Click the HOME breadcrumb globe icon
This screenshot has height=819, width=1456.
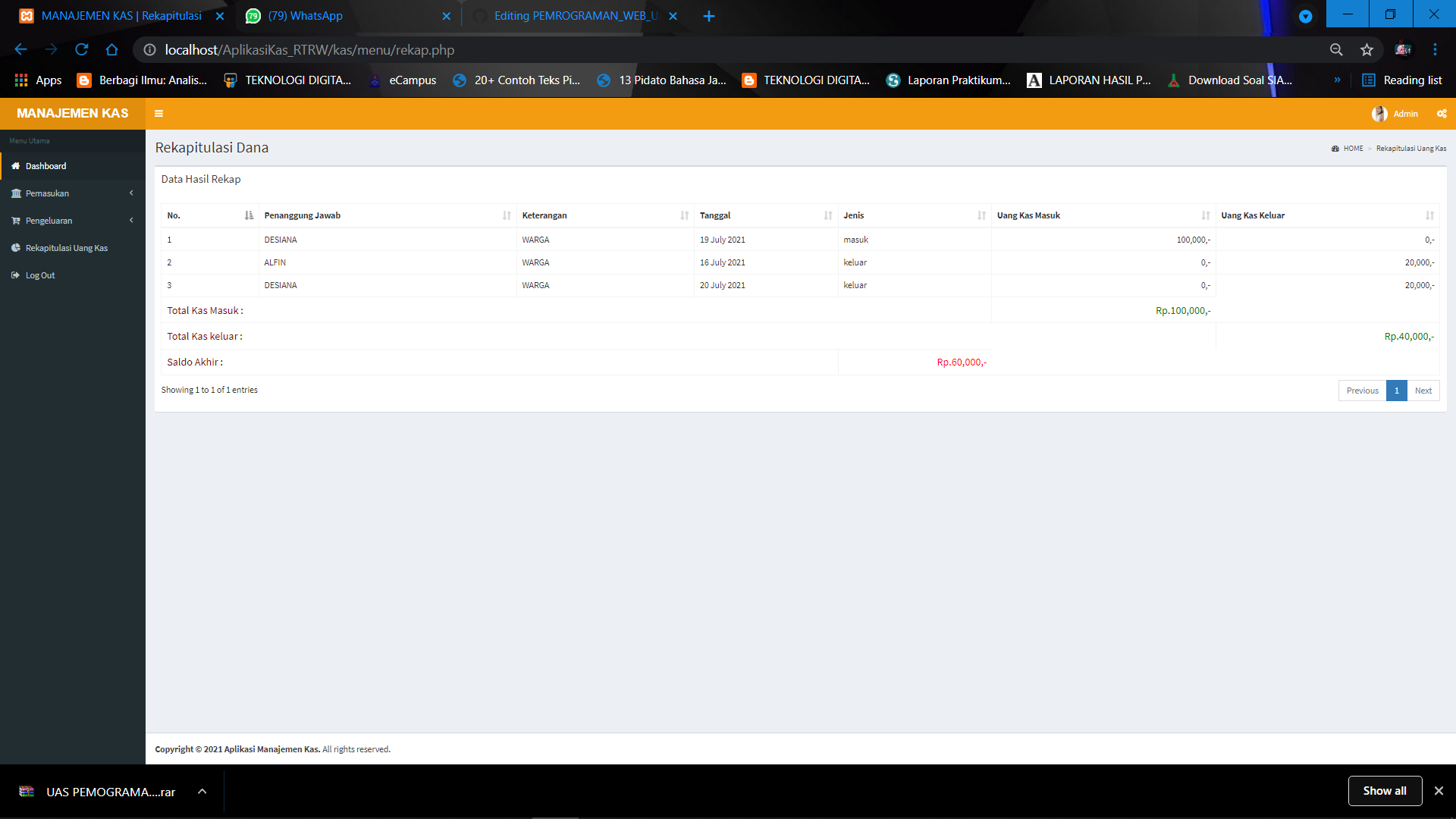tap(1335, 148)
